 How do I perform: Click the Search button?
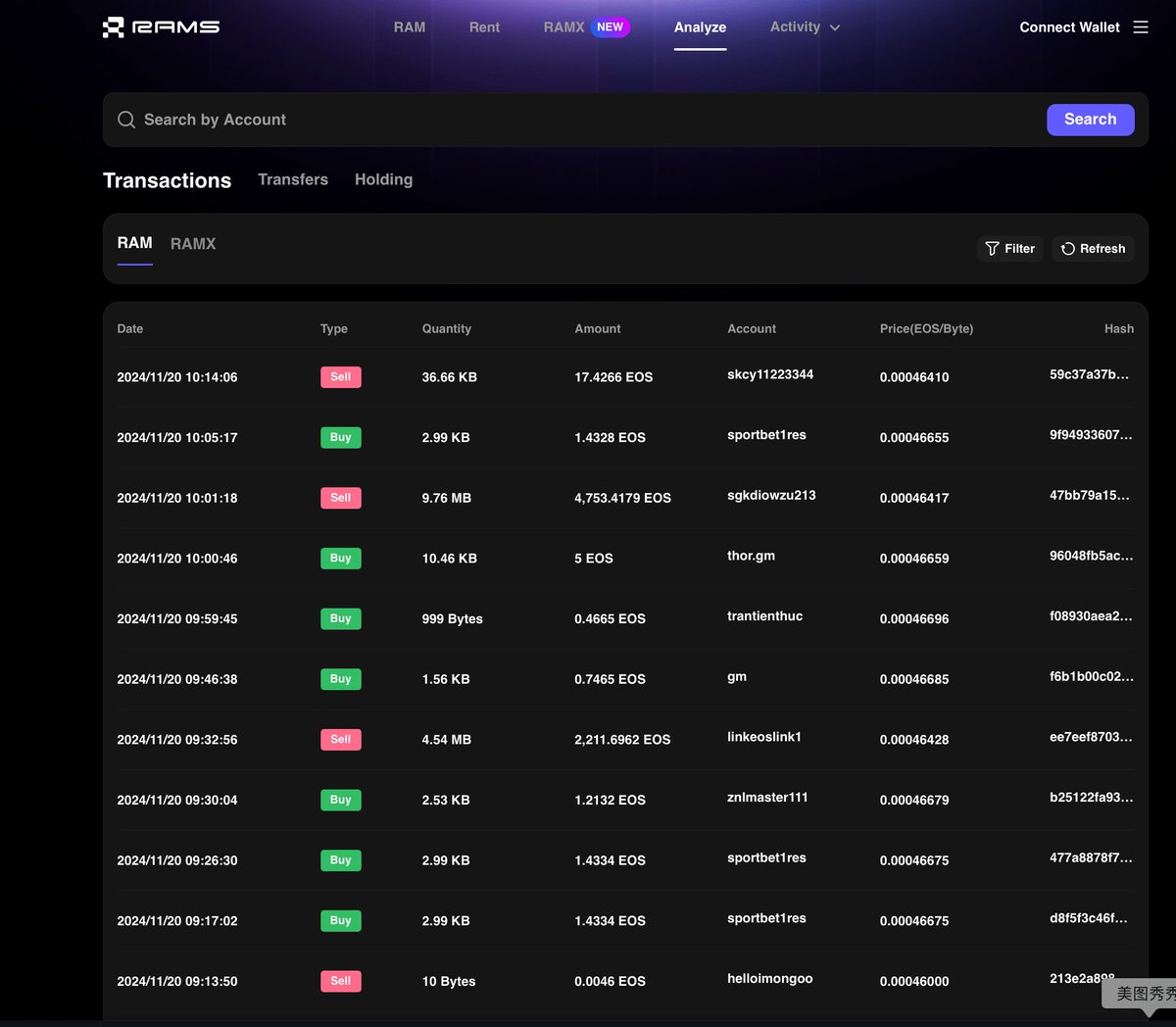1091,120
